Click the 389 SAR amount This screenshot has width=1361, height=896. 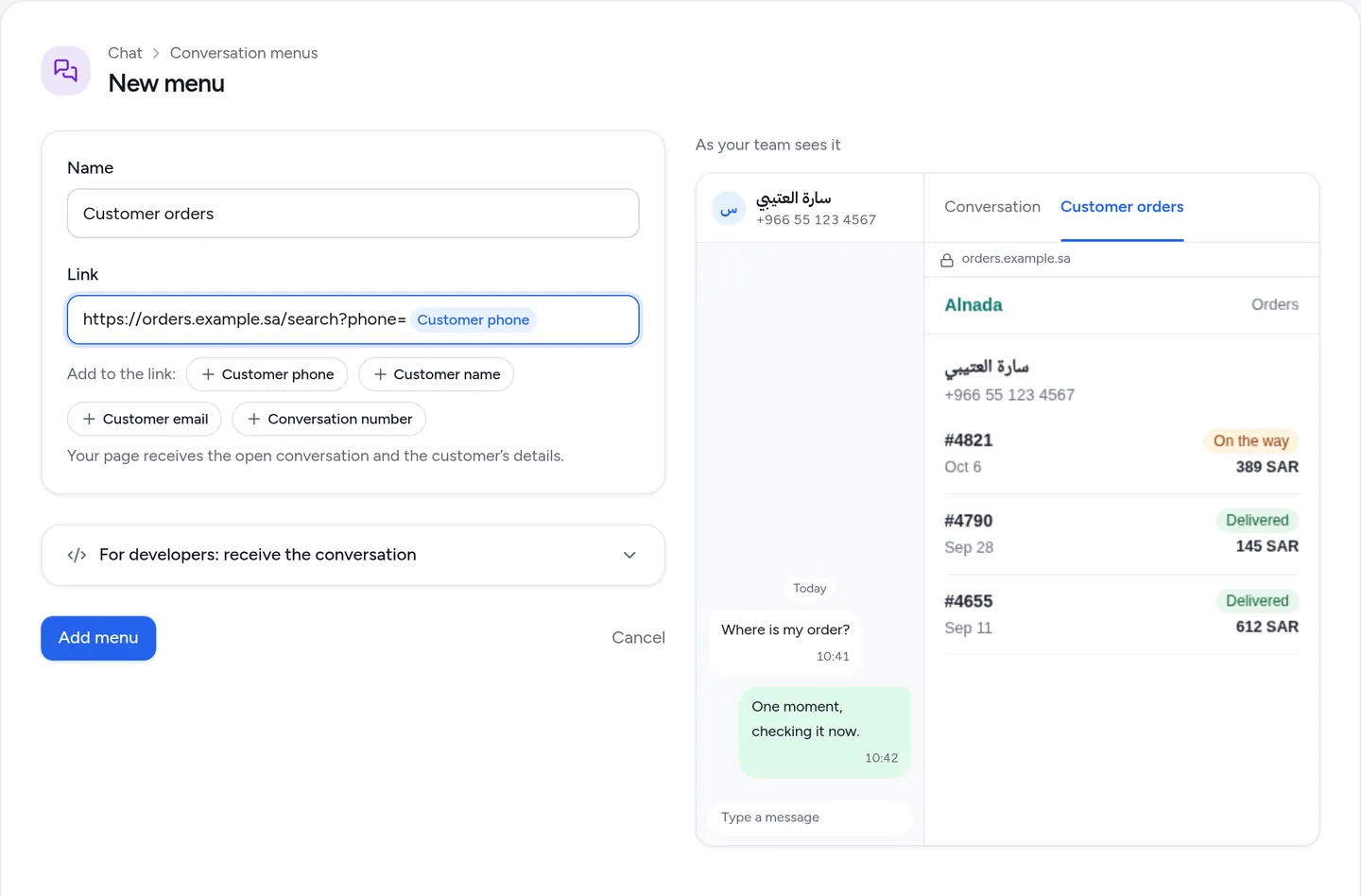coord(1267,467)
